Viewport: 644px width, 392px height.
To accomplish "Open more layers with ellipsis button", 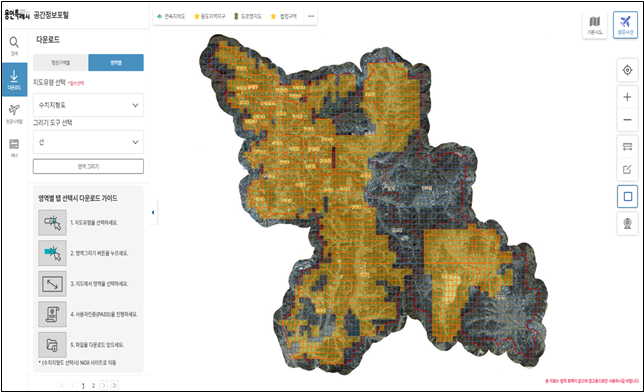I will pyautogui.click(x=311, y=16).
